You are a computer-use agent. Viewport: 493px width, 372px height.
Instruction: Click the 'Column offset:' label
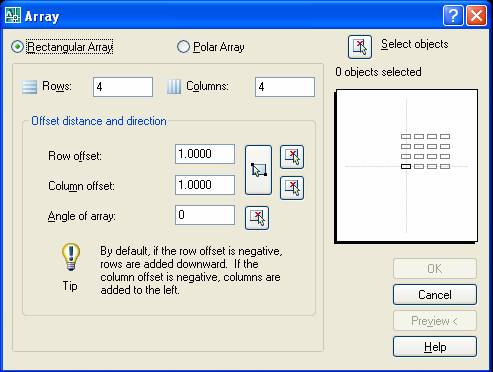(x=81, y=186)
